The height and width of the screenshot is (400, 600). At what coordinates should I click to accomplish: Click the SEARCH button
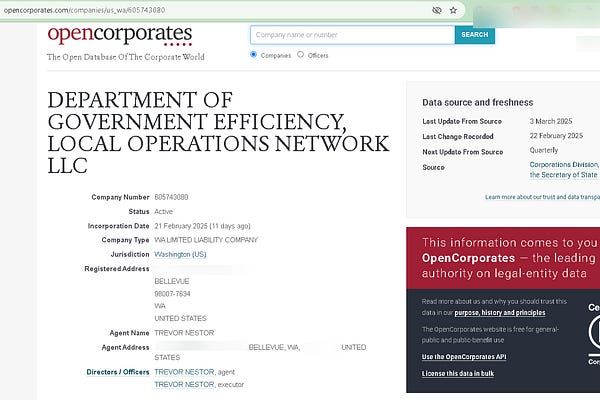[x=475, y=35]
